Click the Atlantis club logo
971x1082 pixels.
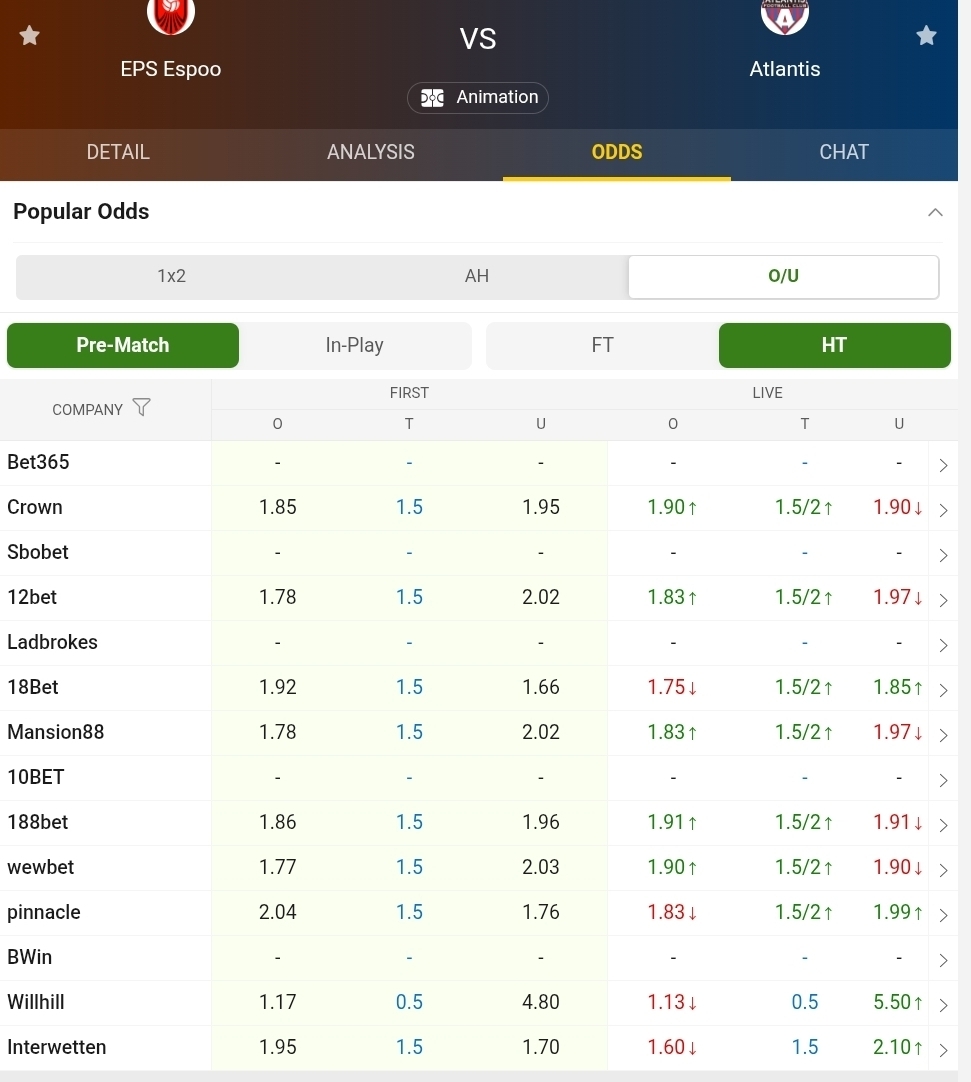785,14
